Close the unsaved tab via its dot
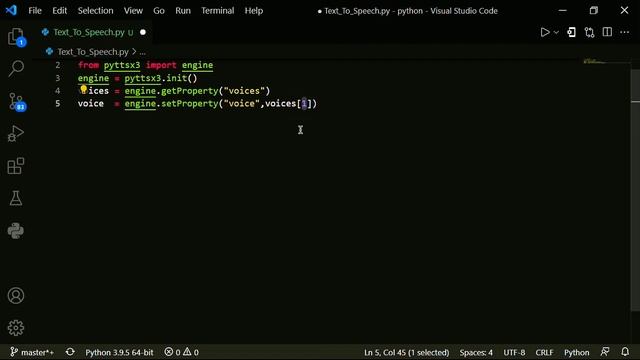640x360 pixels. point(142,32)
